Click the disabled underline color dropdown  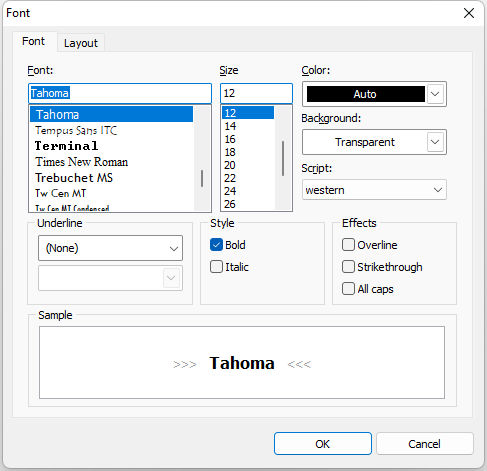click(111, 278)
